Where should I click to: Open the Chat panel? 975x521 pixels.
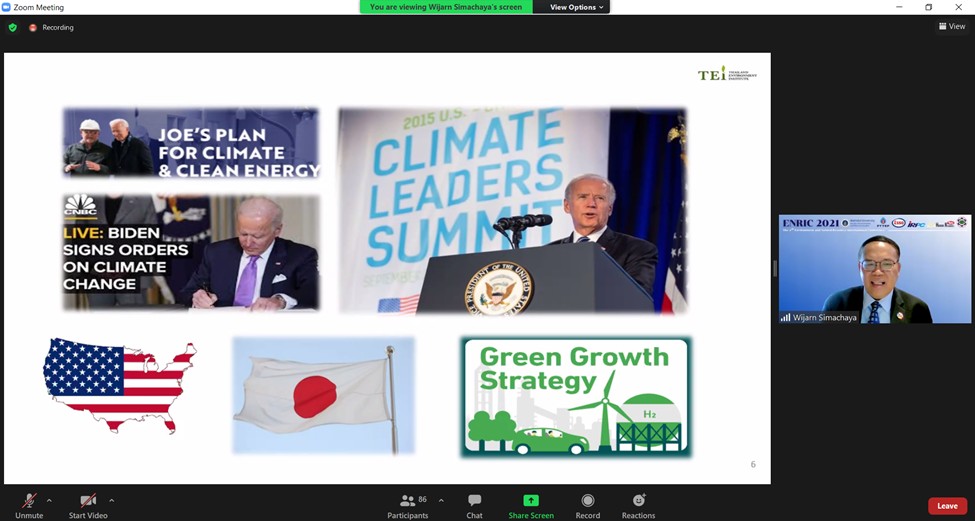tap(474, 505)
